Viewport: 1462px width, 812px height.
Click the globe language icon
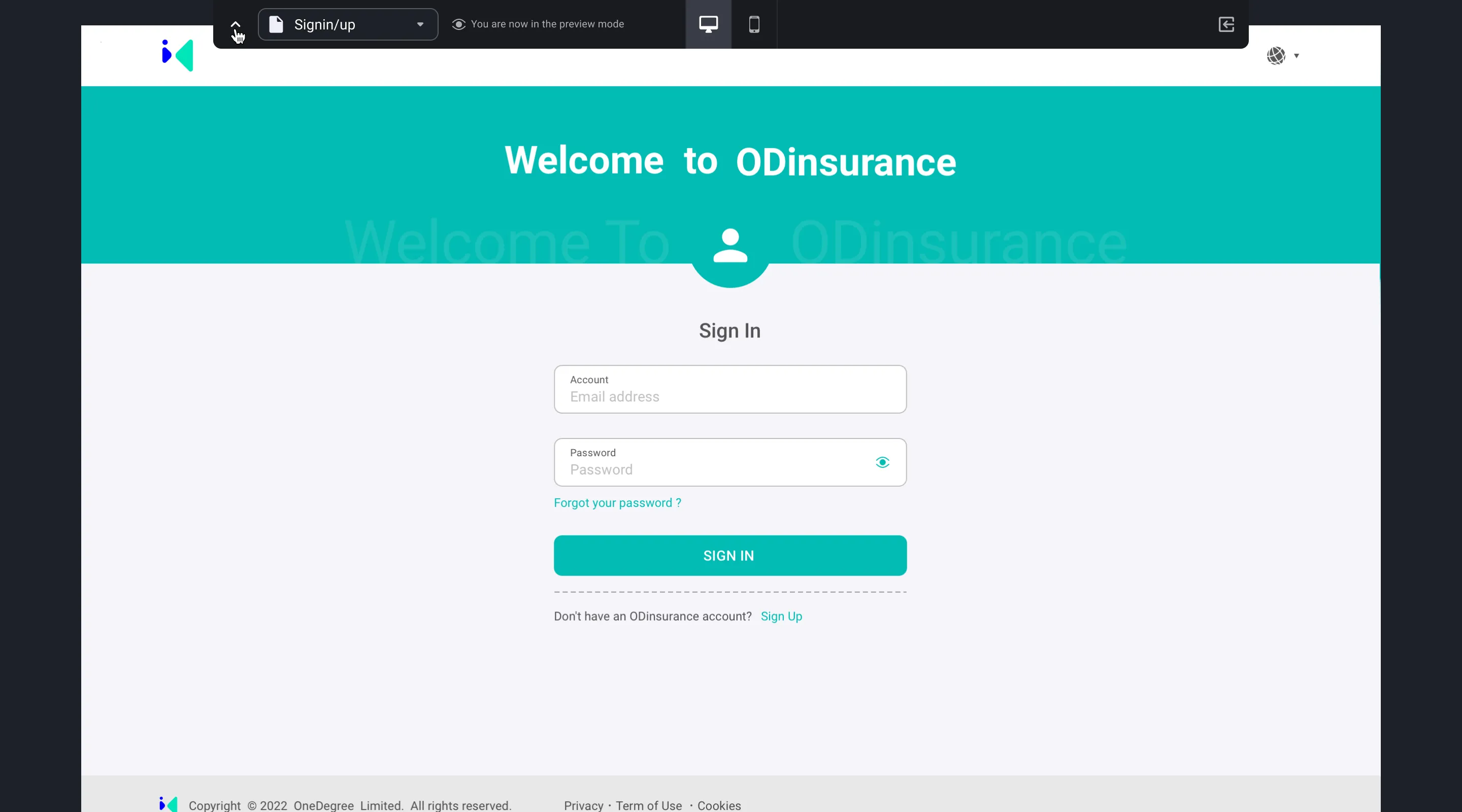click(1276, 56)
